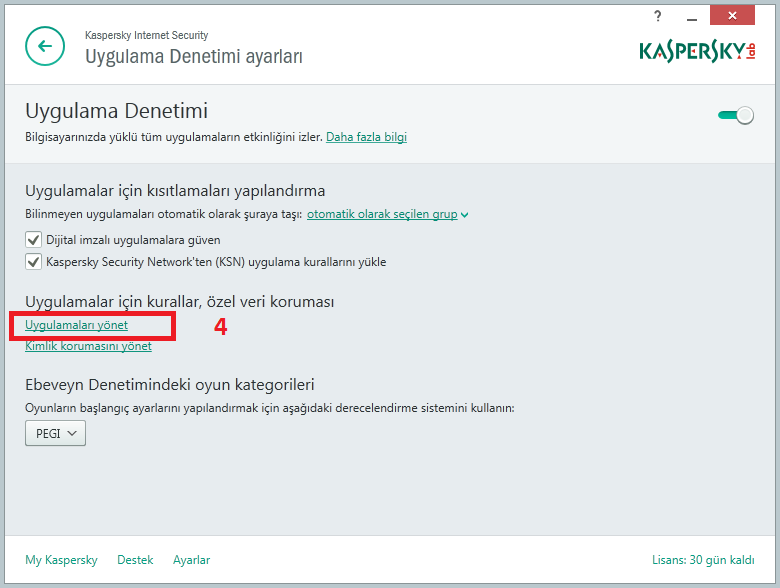This screenshot has width=780, height=588.
Task: Open the Destek footer link
Action: [x=135, y=560]
